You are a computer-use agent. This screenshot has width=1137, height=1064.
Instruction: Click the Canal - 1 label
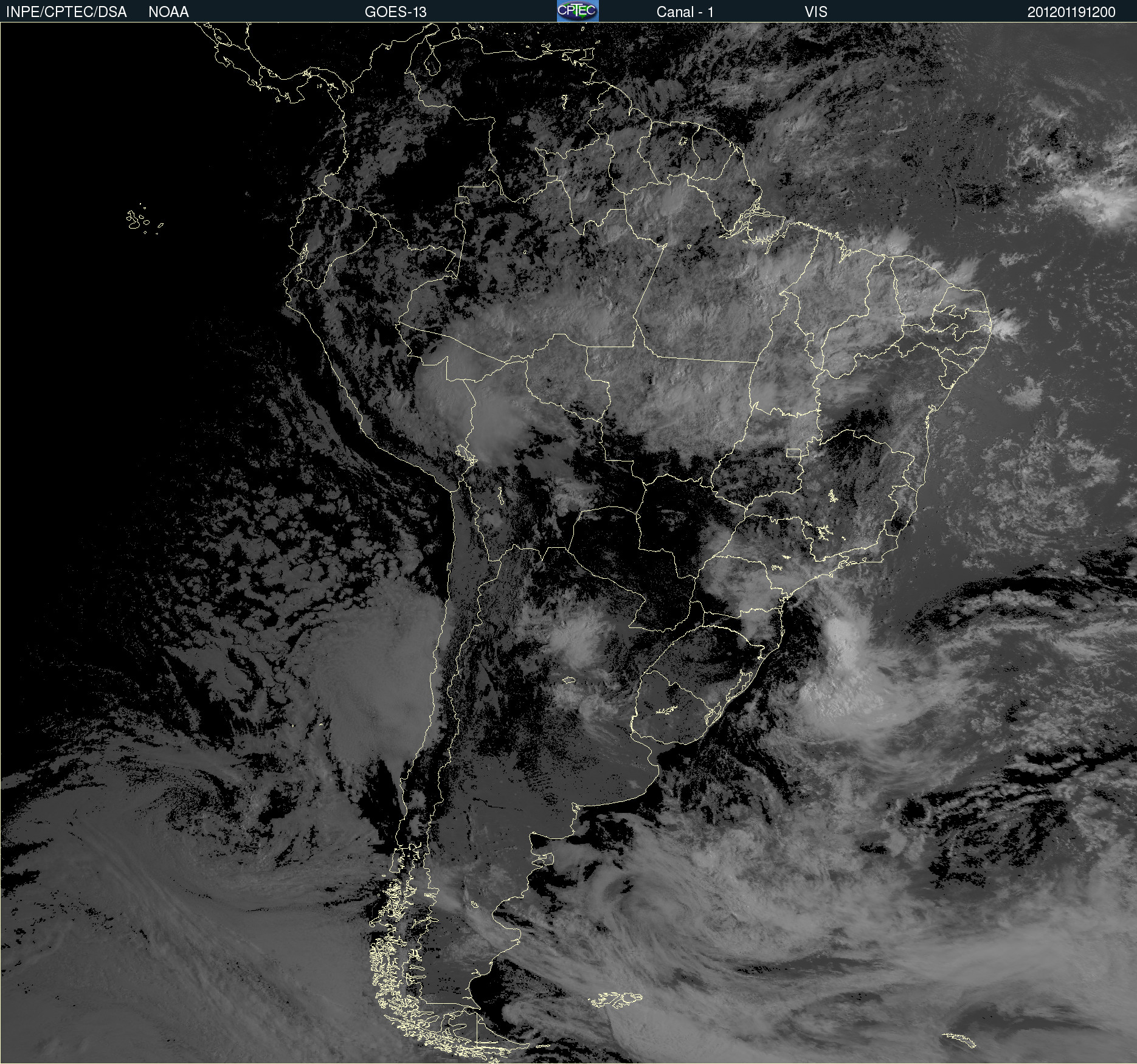[x=685, y=12]
